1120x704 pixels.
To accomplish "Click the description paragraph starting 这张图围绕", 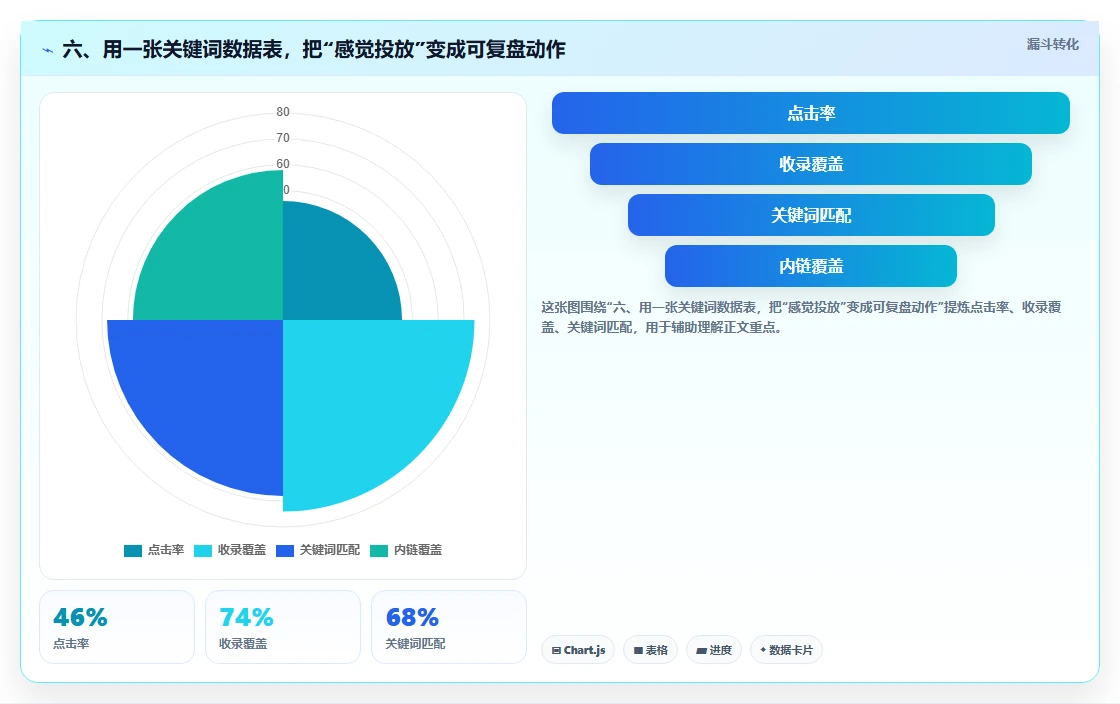I will (801, 317).
